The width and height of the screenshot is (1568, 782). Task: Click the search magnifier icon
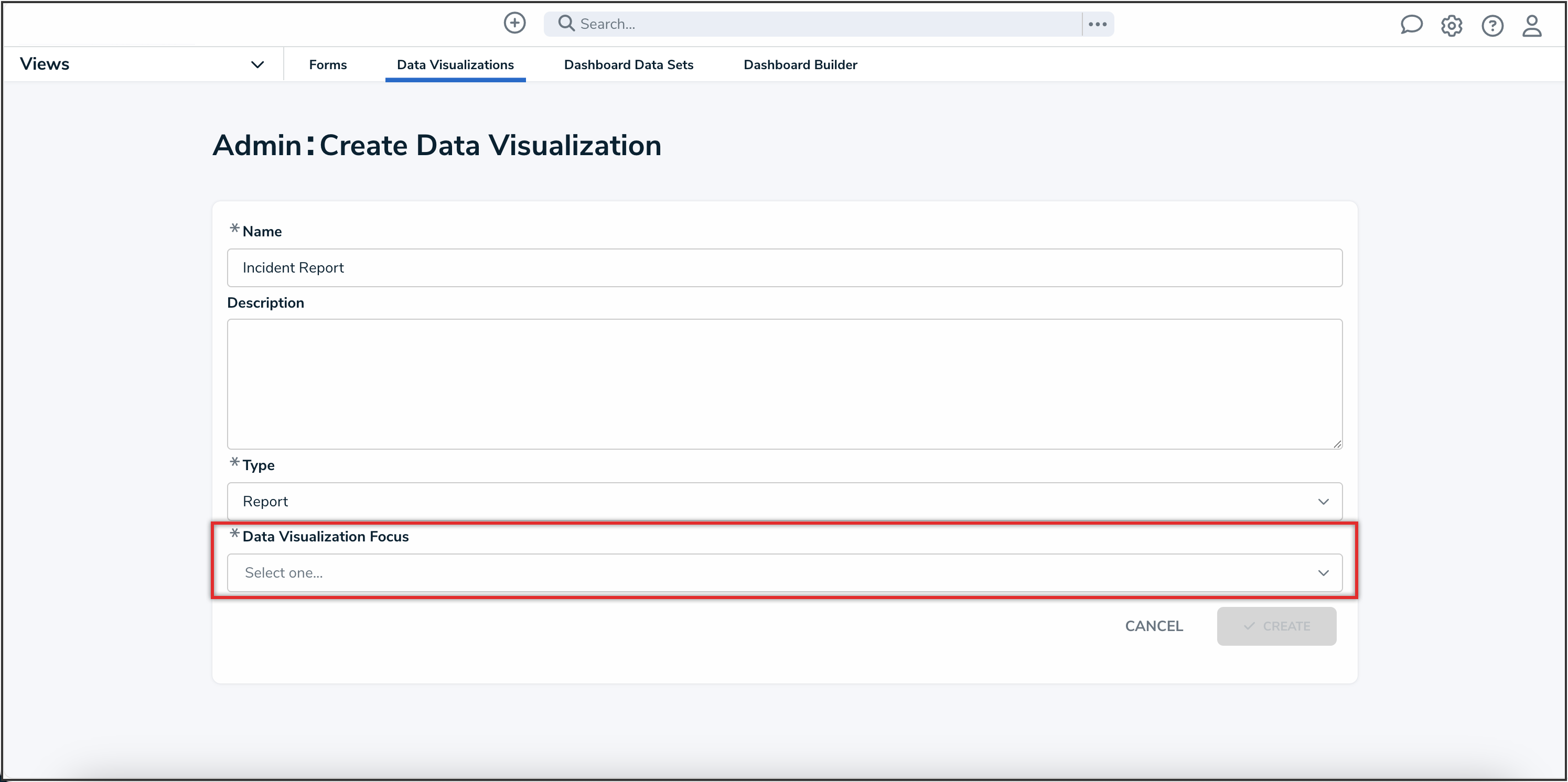tap(565, 23)
